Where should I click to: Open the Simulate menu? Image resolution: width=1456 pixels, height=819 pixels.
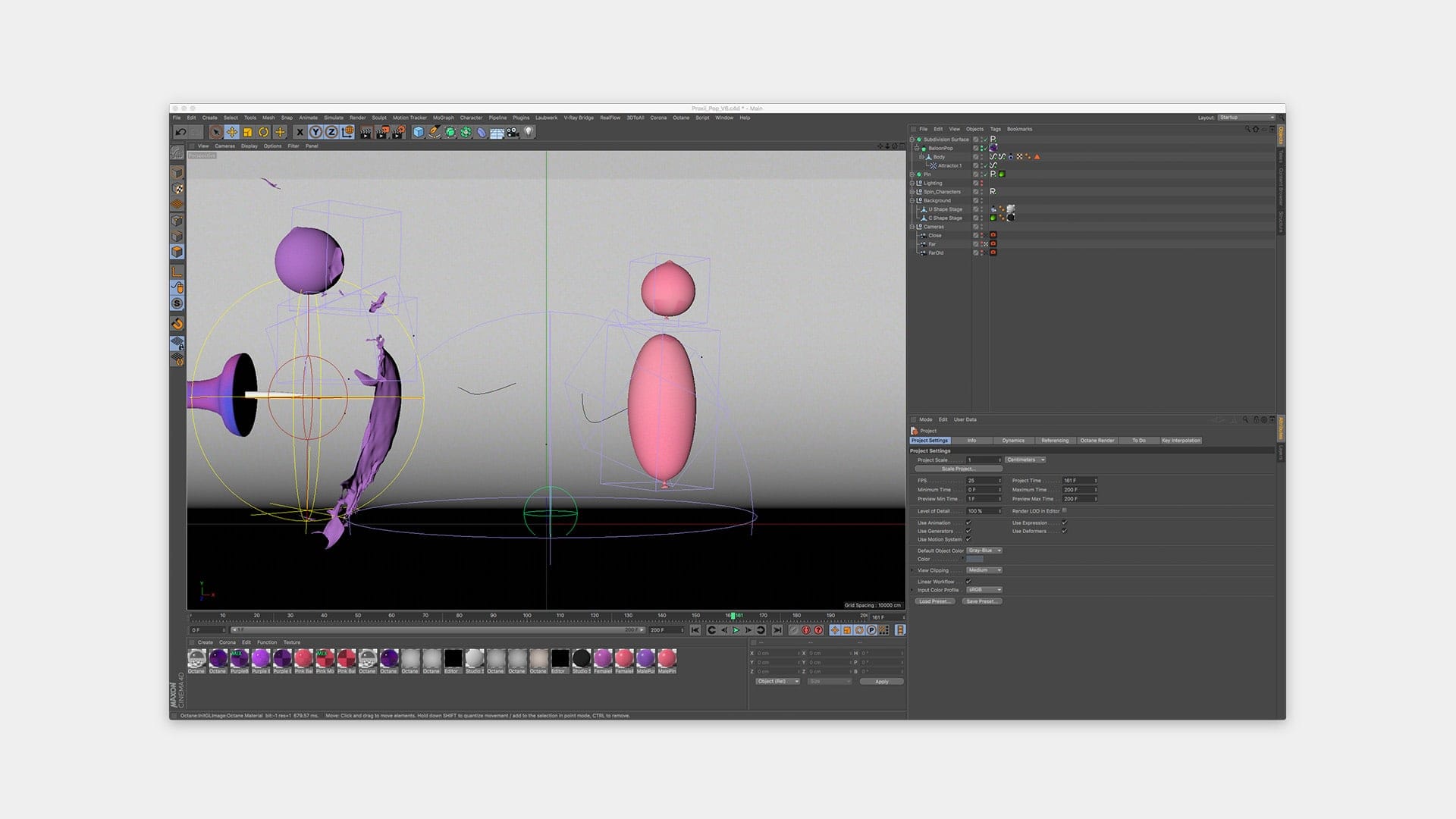tap(334, 118)
